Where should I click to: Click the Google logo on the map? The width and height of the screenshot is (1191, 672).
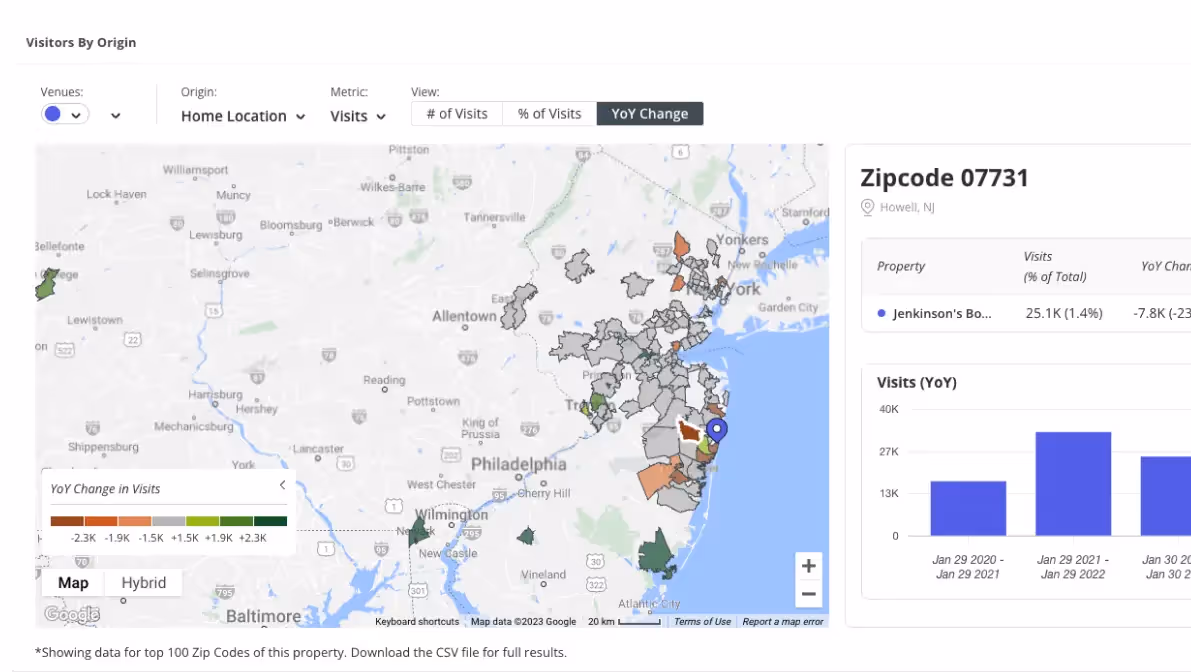[72, 614]
